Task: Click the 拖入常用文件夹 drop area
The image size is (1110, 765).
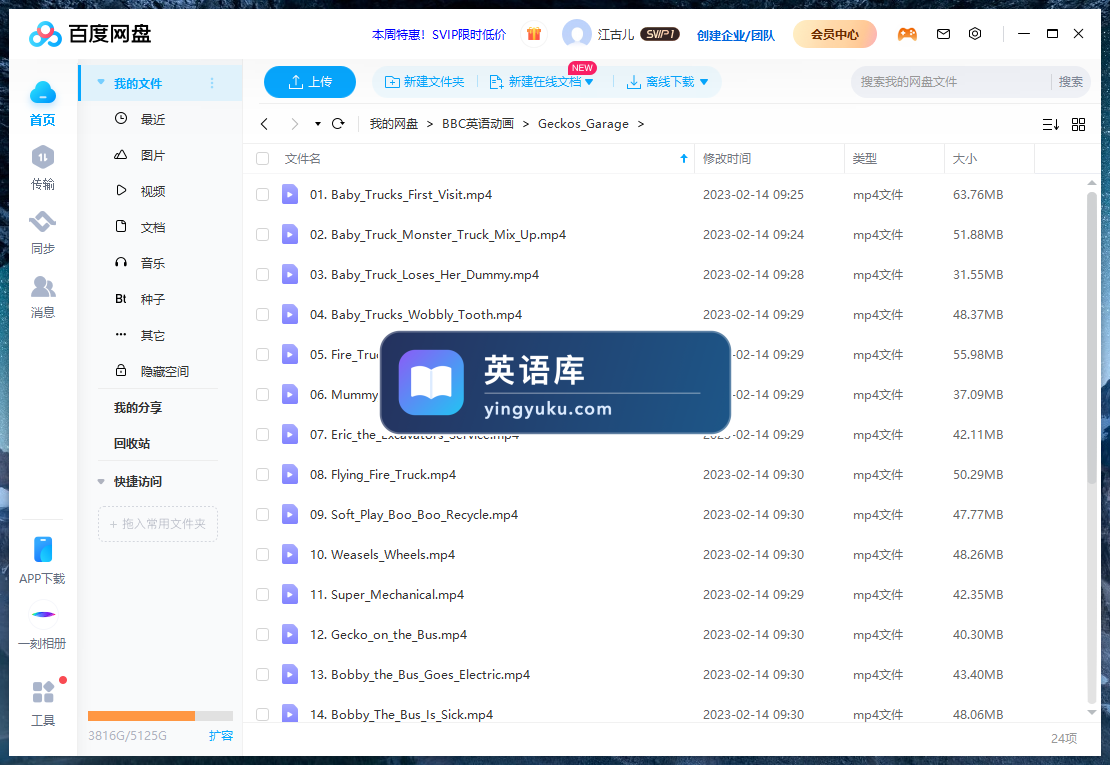Action: (x=157, y=524)
